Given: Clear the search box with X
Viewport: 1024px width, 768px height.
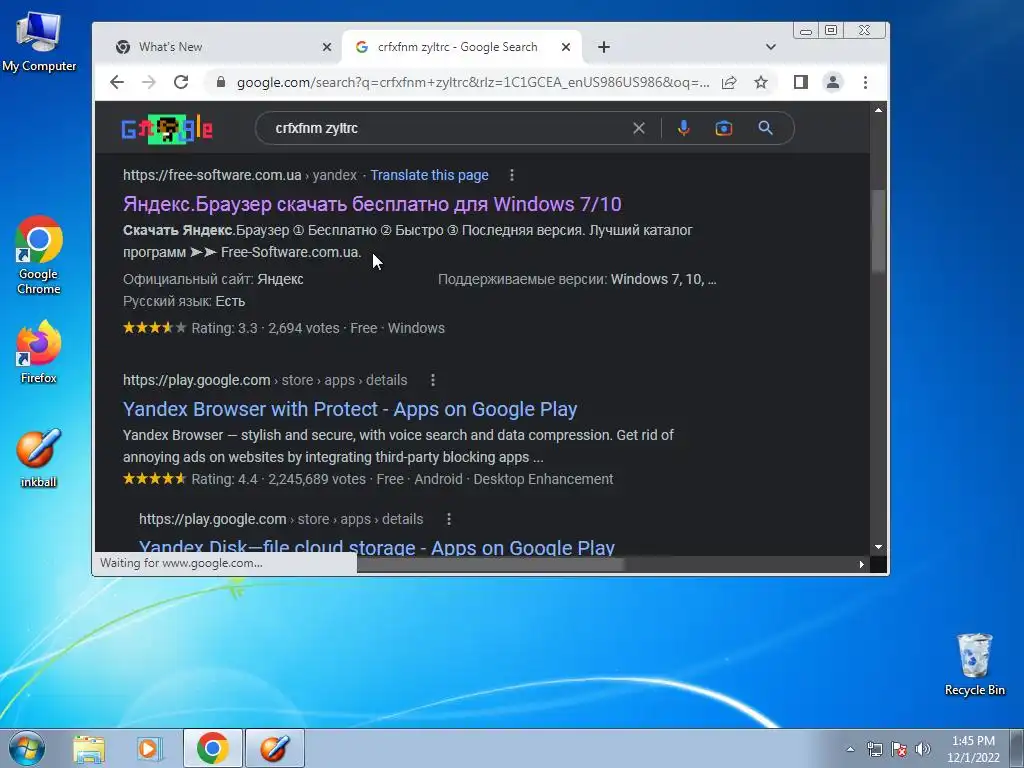Looking at the screenshot, I should click(x=639, y=128).
